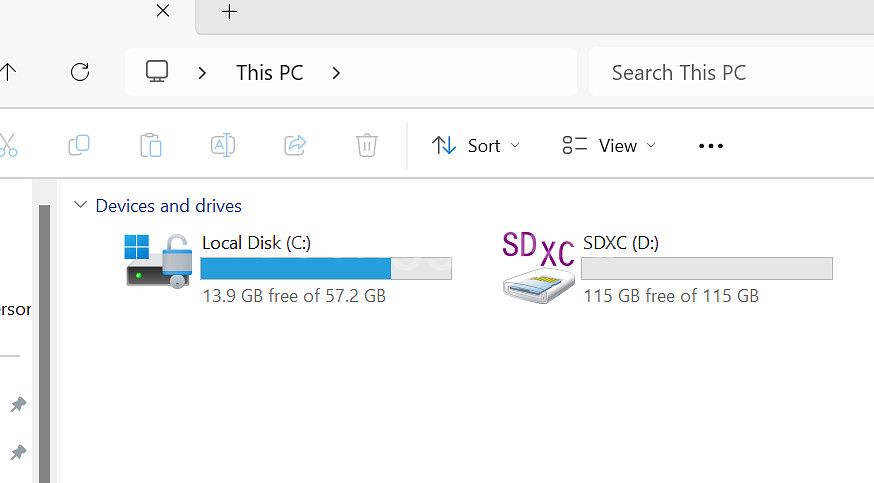Open the See more three-dots menu

711,146
